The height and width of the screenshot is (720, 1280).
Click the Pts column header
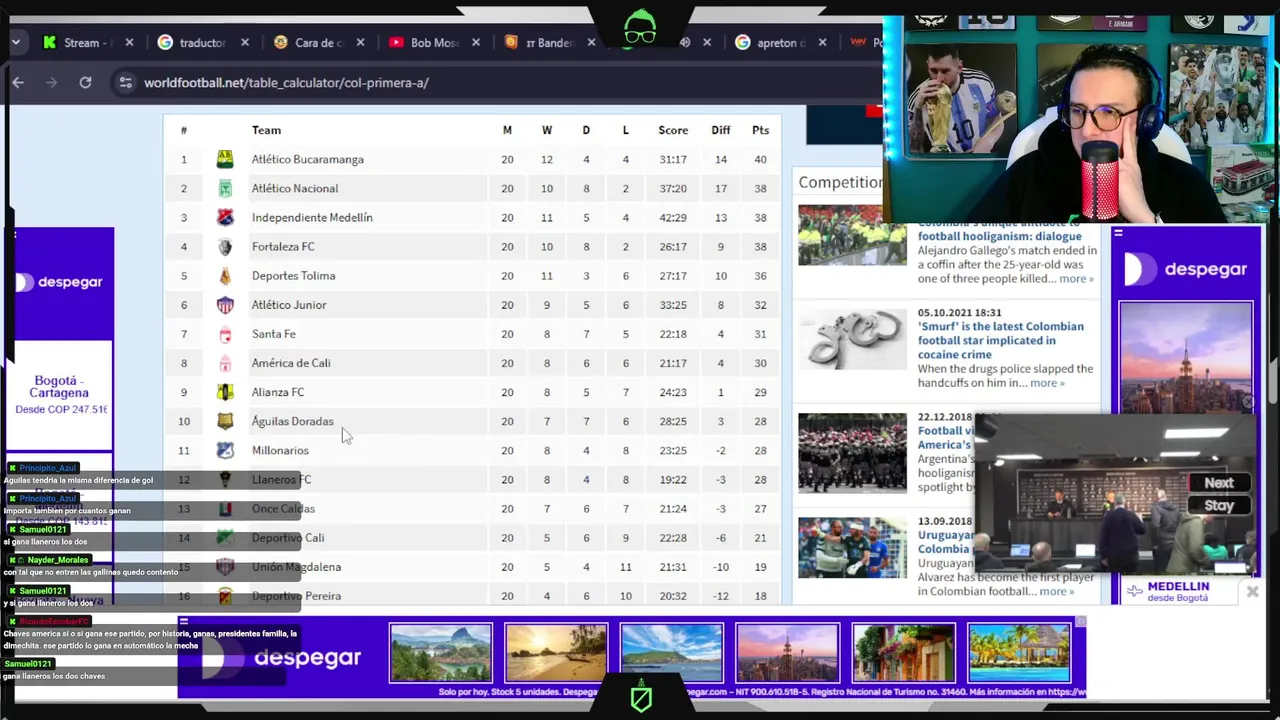tap(760, 130)
